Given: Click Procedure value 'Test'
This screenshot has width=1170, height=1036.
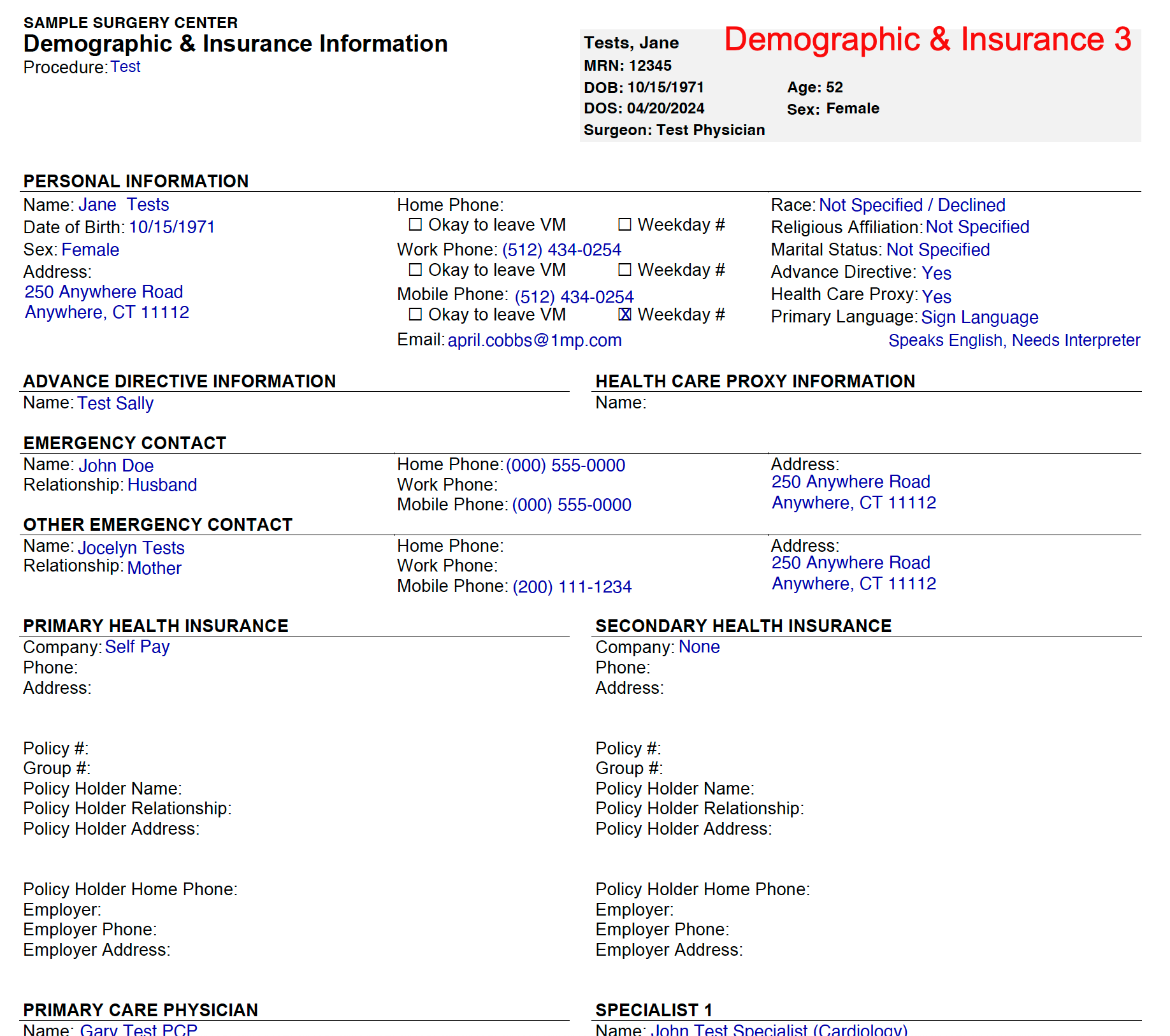Looking at the screenshot, I should coord(125,67).
